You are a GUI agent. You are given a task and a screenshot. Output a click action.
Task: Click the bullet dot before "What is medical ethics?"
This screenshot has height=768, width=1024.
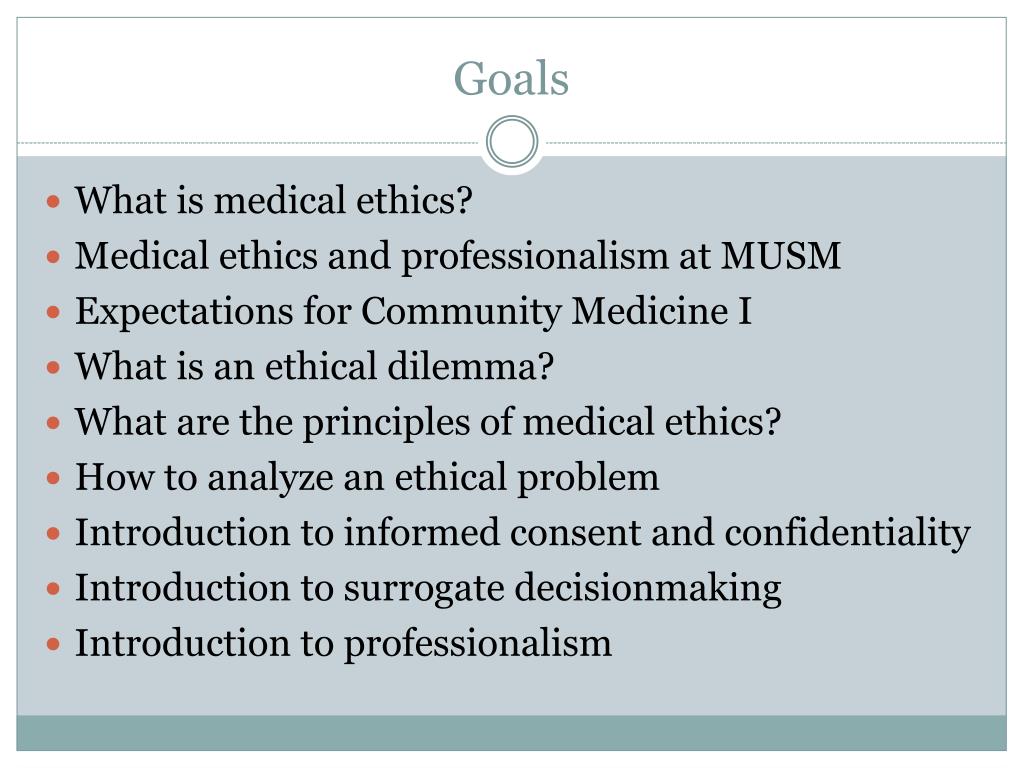[x=55, y=202]
